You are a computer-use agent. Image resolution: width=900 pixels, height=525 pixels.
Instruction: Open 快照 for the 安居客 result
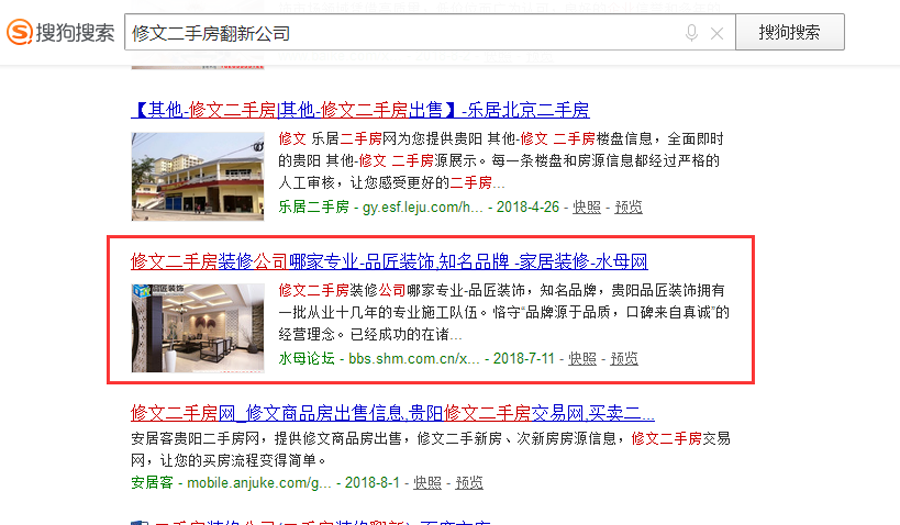[428, 483]
